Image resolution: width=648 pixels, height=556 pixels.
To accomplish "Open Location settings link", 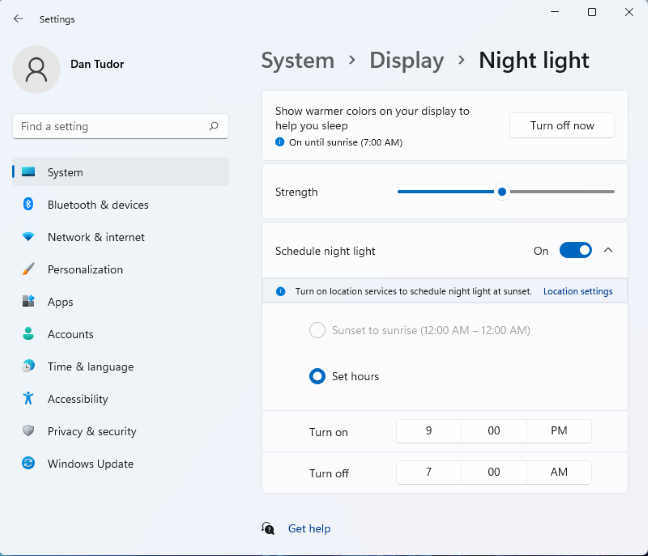I will (578, 291).
